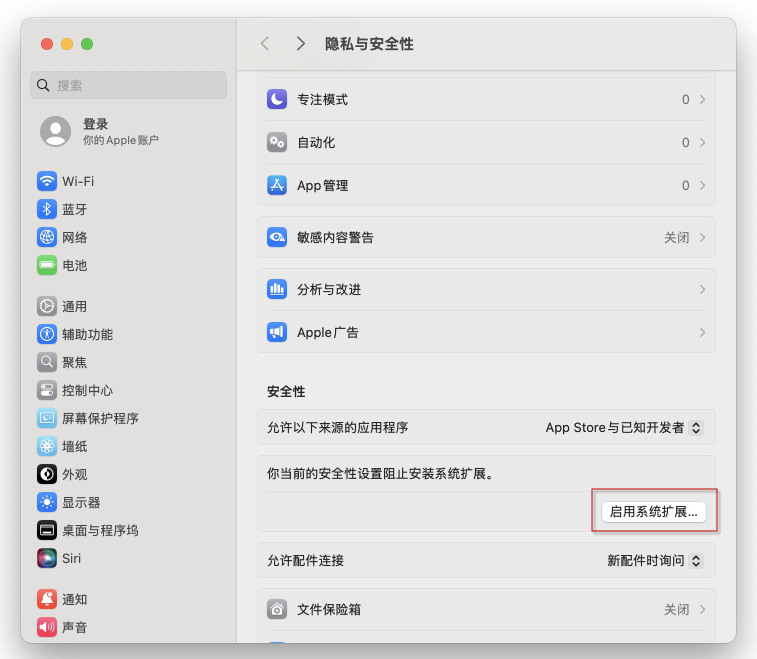Image resolution: width=757 pixels, height=659 pixels.
Task: Expand the 敏感内容警告 关闭 chevron
Action: click(x=702, y=238)
